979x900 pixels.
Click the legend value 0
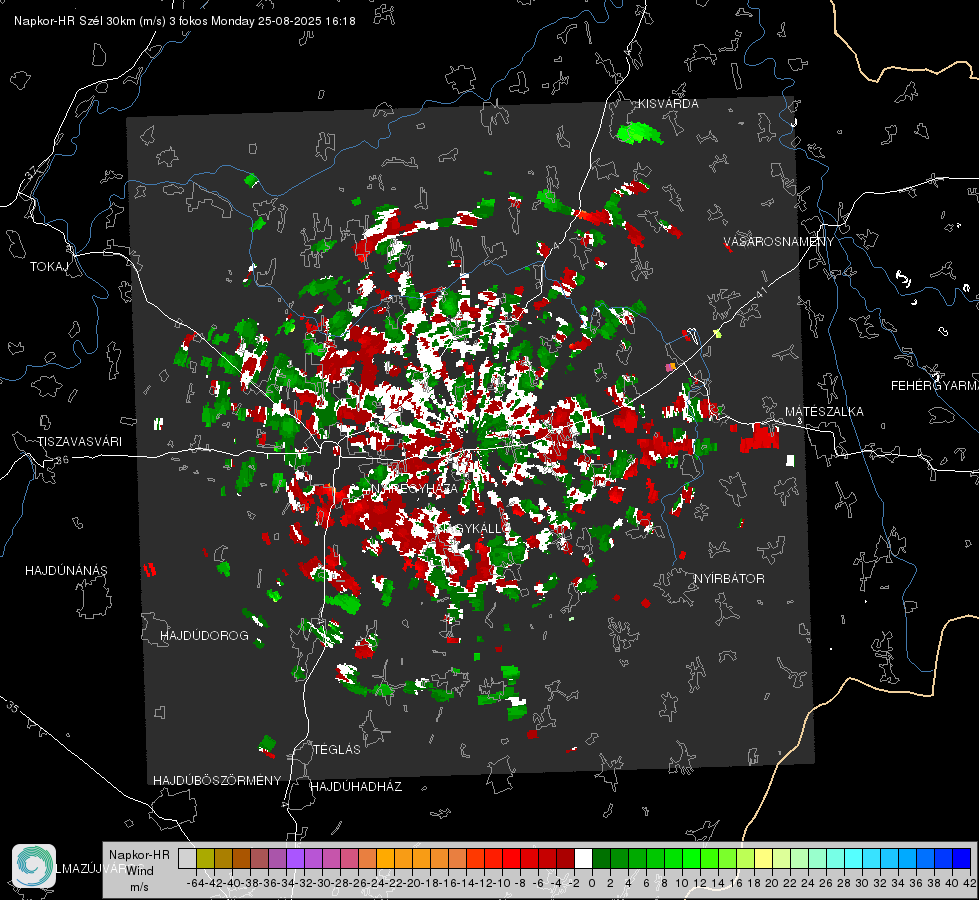click(592, 883)
